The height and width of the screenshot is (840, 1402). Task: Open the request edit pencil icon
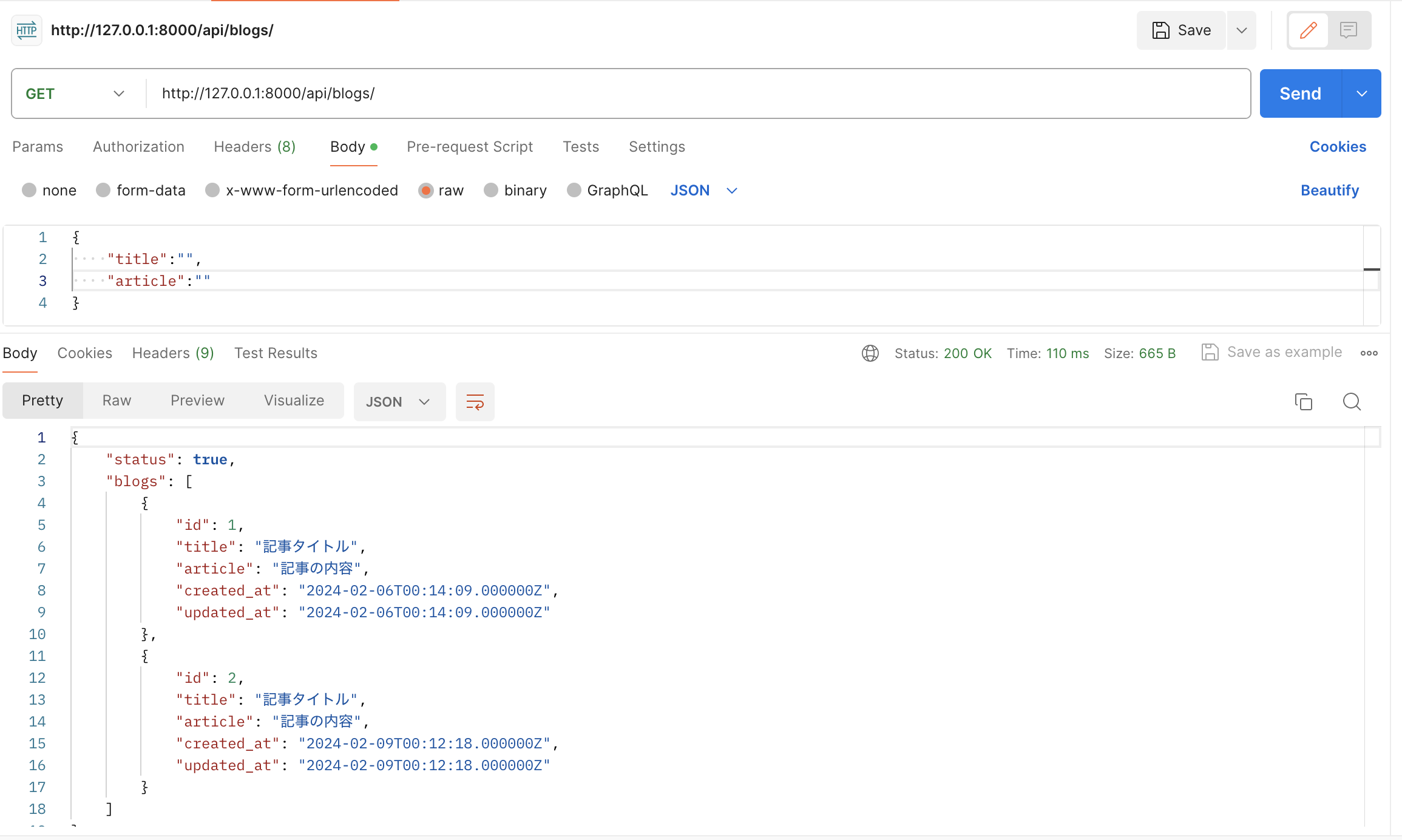(1308, 30)
